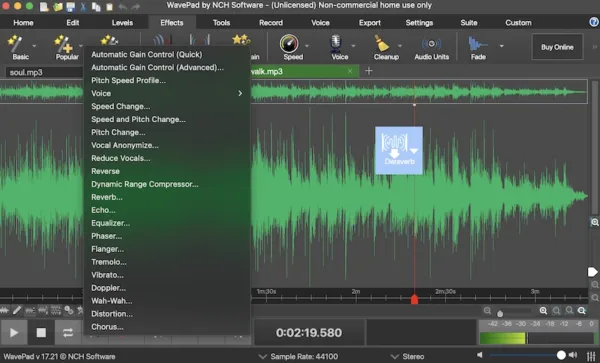
Task: Click the Fade effect icon
Action: 477,44
